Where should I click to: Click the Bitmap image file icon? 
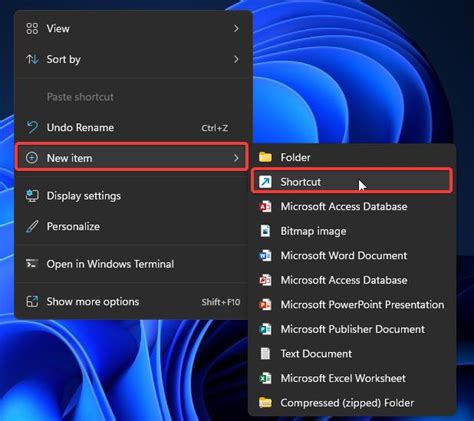click(x=265, y=231)
